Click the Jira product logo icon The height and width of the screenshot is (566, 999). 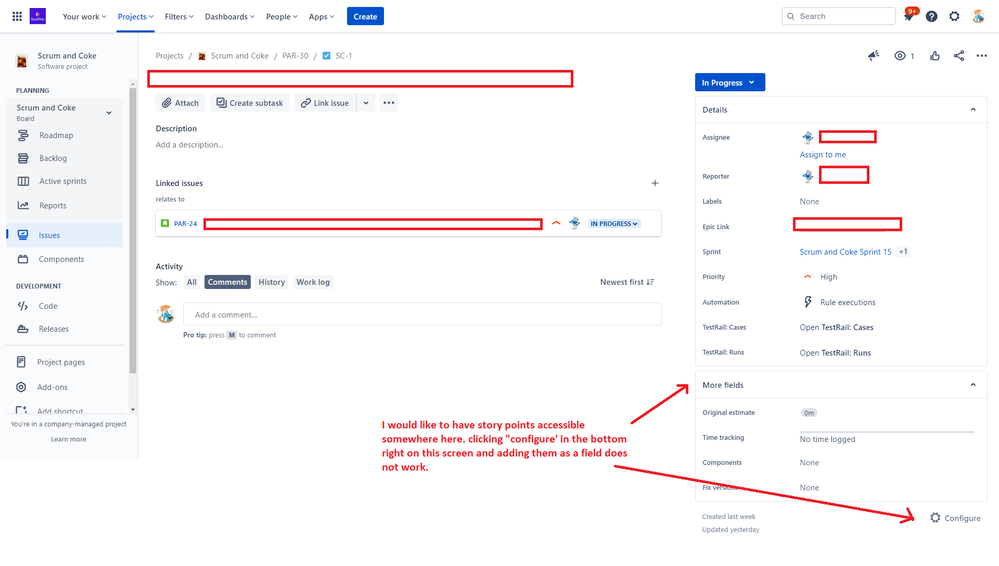(38, 16)
